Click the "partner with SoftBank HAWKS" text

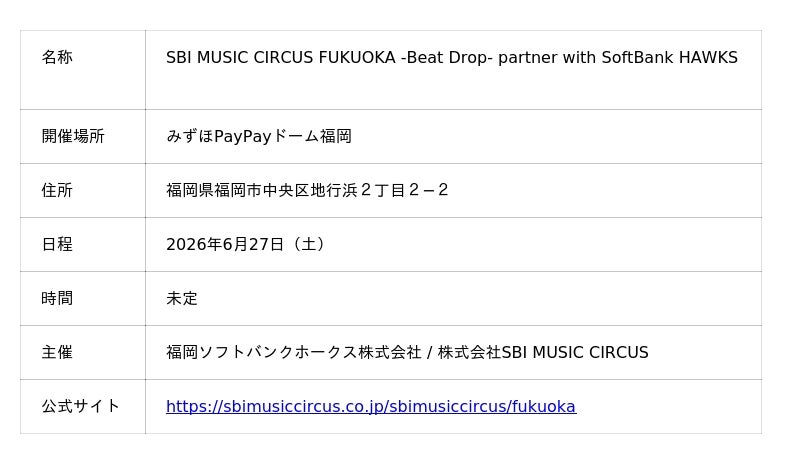point(618,58)
